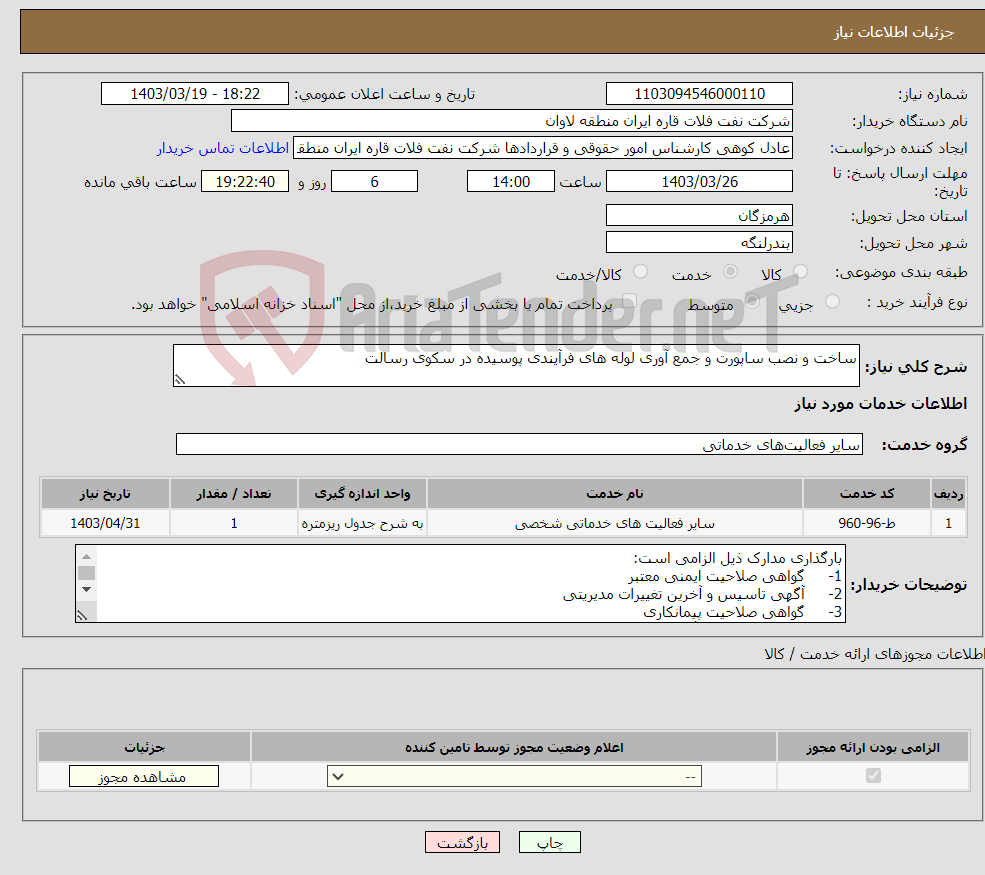Click اعلام وضعیت مجوز توسط تامین کننده header
The width and height of the screenshot is (985, 875).
pos(514,747)
